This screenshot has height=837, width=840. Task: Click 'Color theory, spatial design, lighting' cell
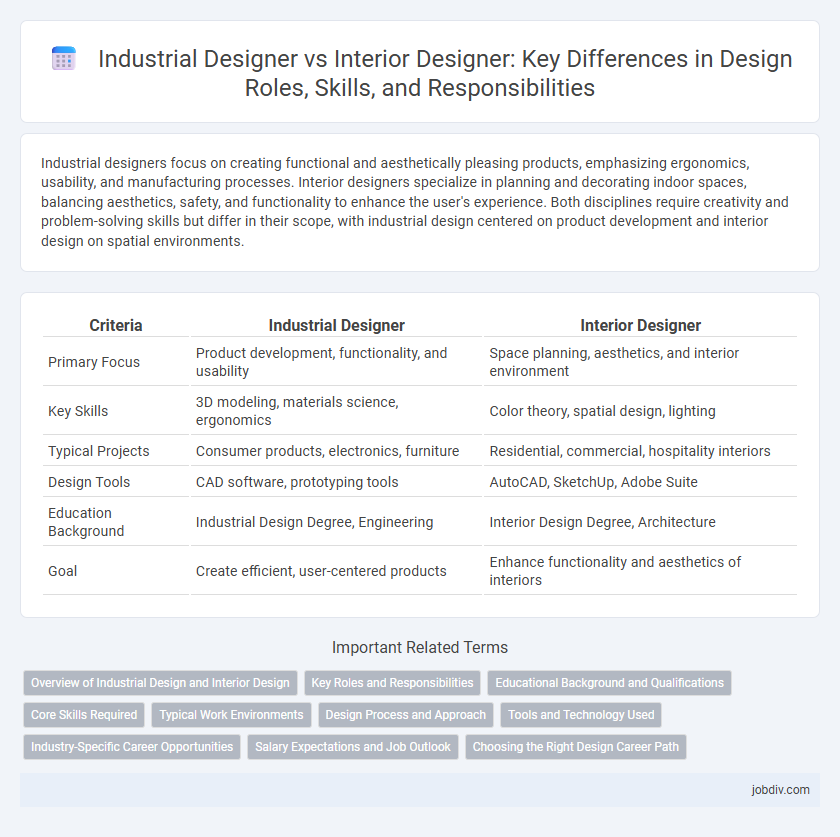point(640,411)
